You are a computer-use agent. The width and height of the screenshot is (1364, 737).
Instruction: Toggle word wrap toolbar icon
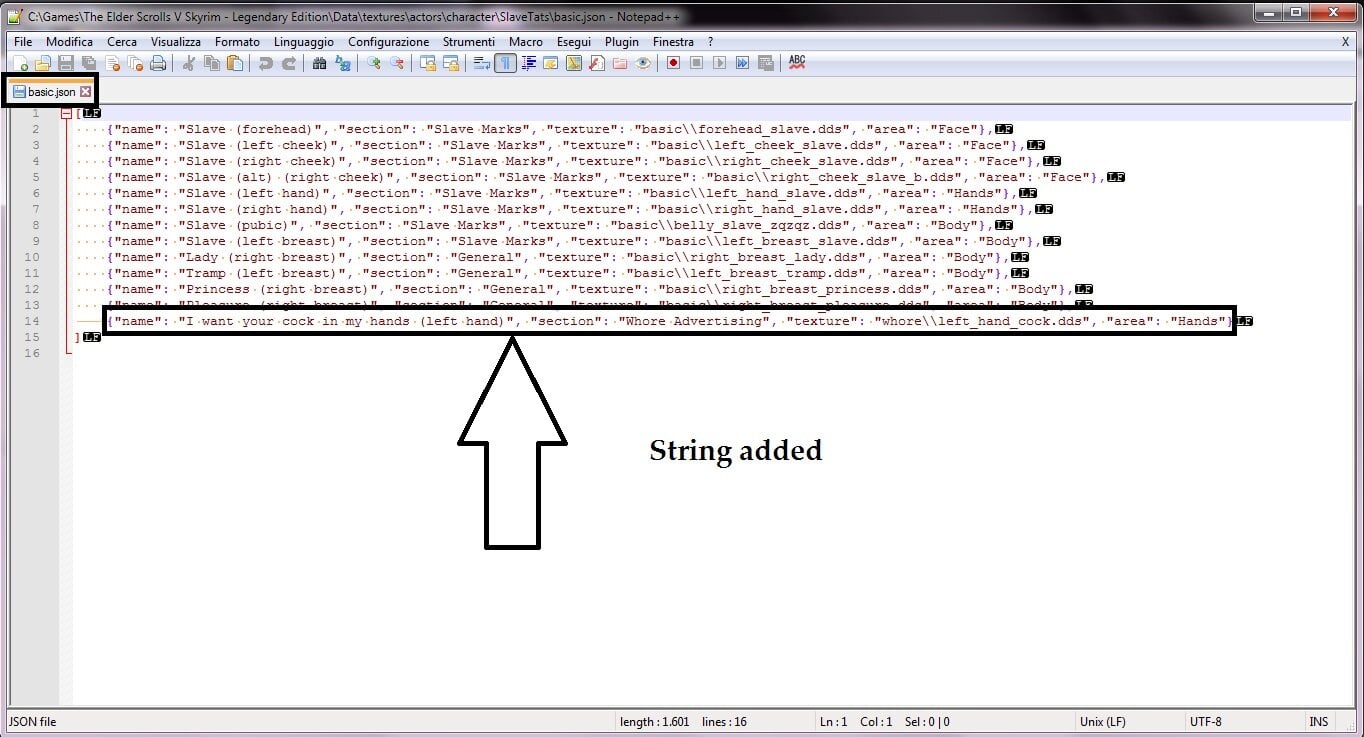(481, 63)
